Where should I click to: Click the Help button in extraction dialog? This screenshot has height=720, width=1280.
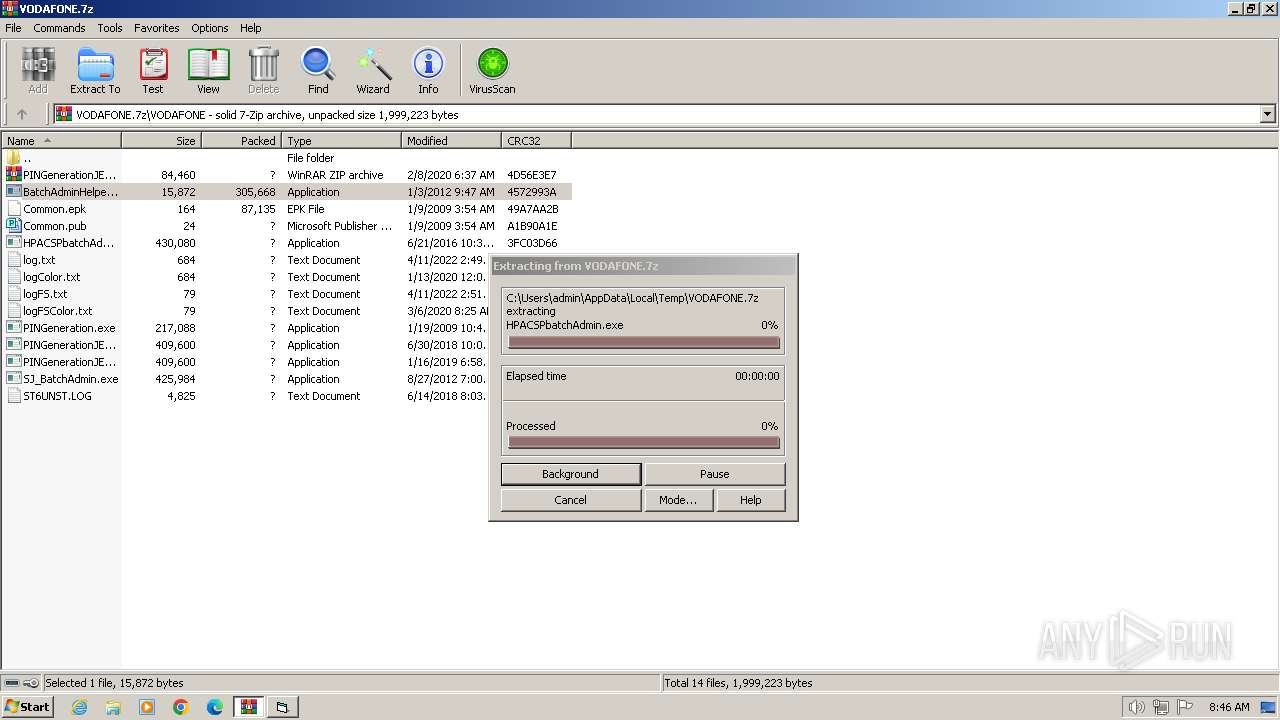coord(751,500)
